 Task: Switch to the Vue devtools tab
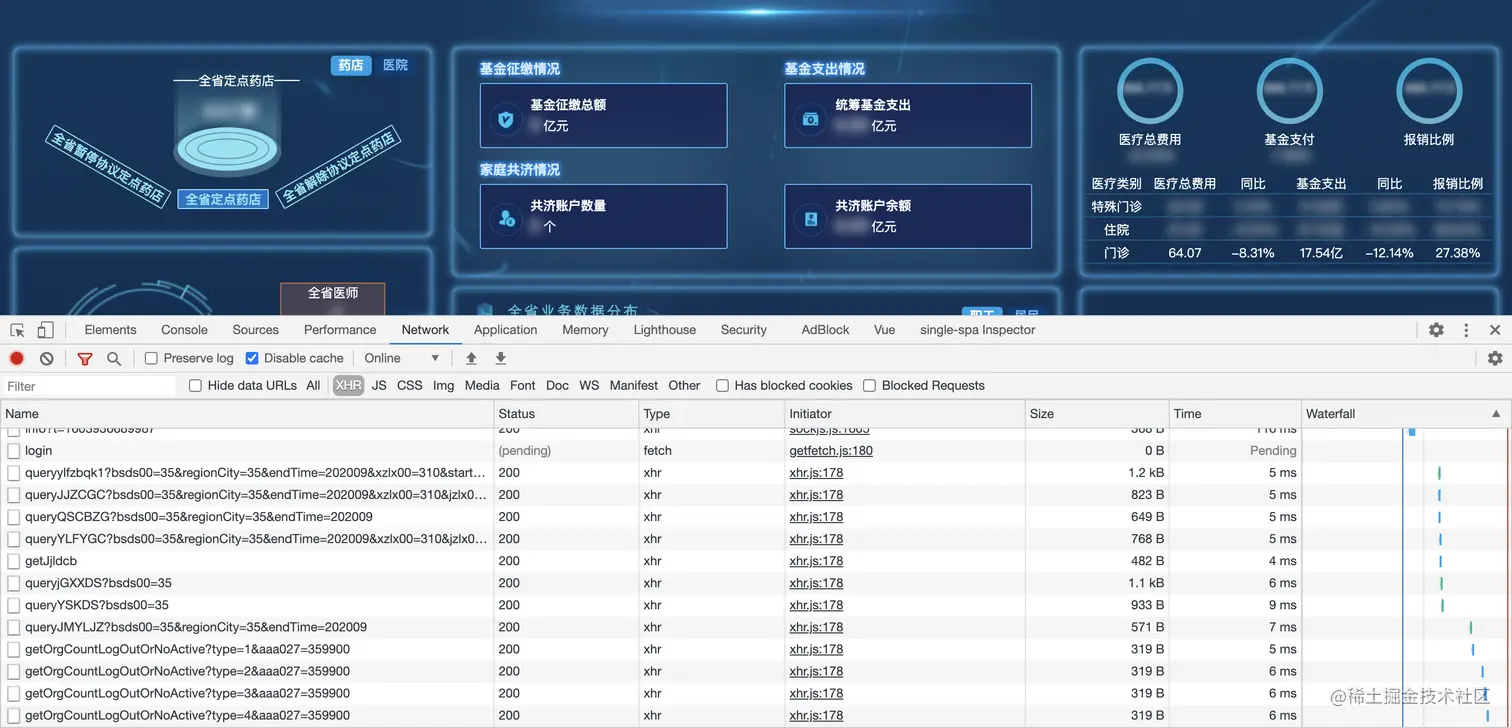tap(884, 330)
